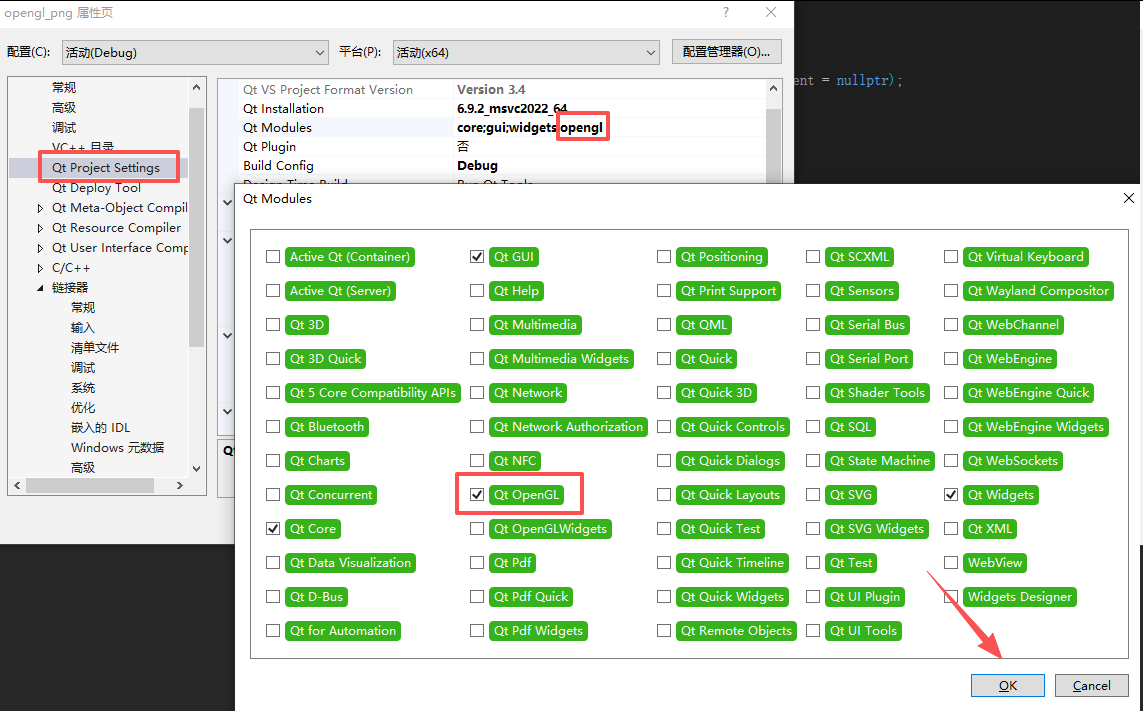Screen dimensions: 1143x711
Task: Expand Qt User Interface Compiler node
Action: click(x=40, y=248)
